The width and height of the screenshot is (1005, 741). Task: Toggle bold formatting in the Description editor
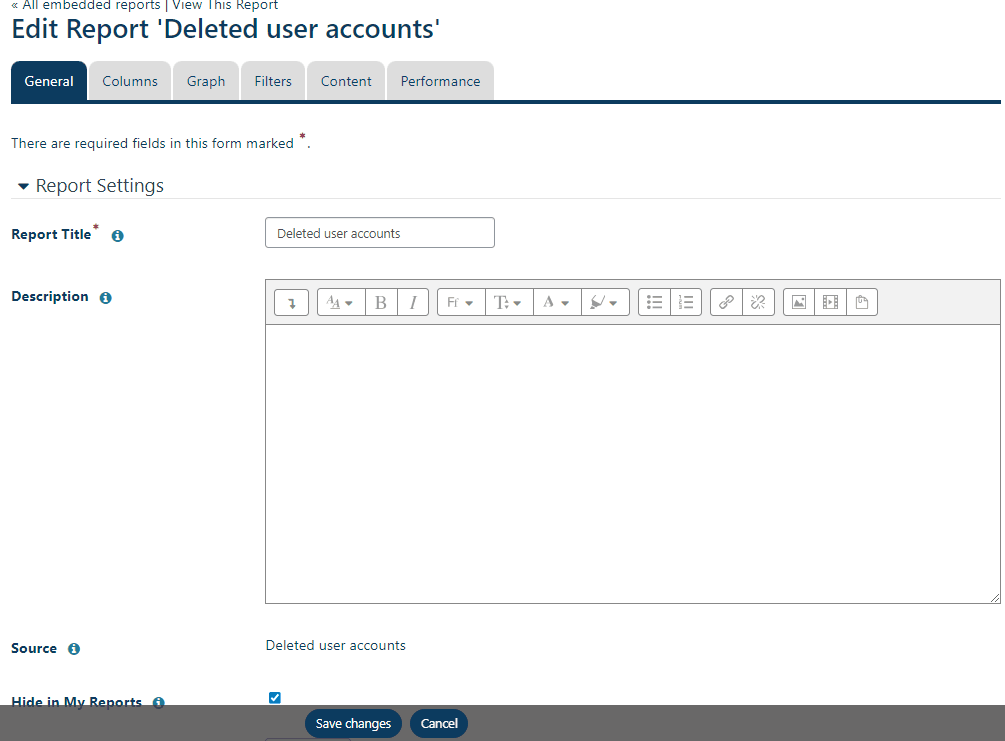click(381, 301)
